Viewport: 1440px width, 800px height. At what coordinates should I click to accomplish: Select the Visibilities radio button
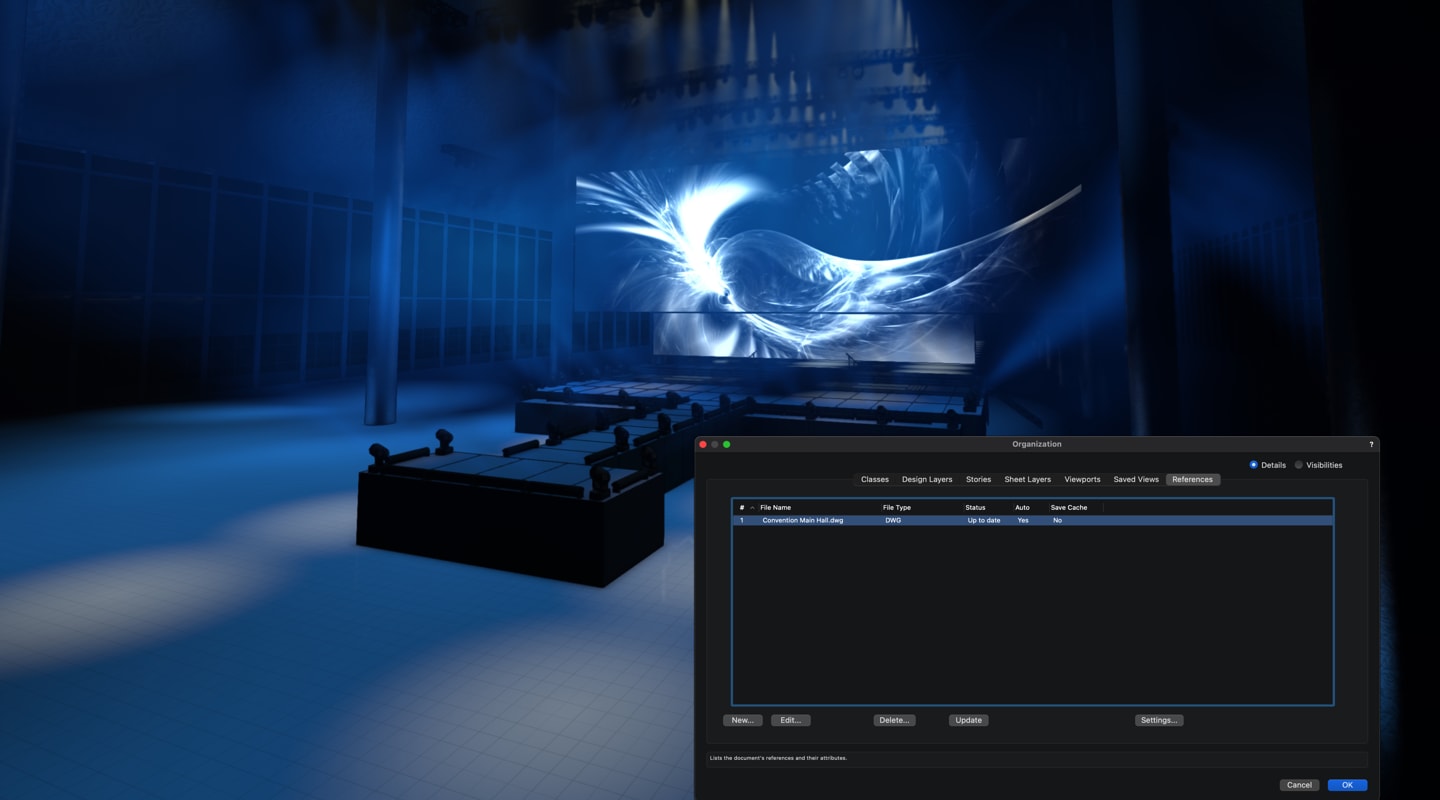tap(1299, 465)
